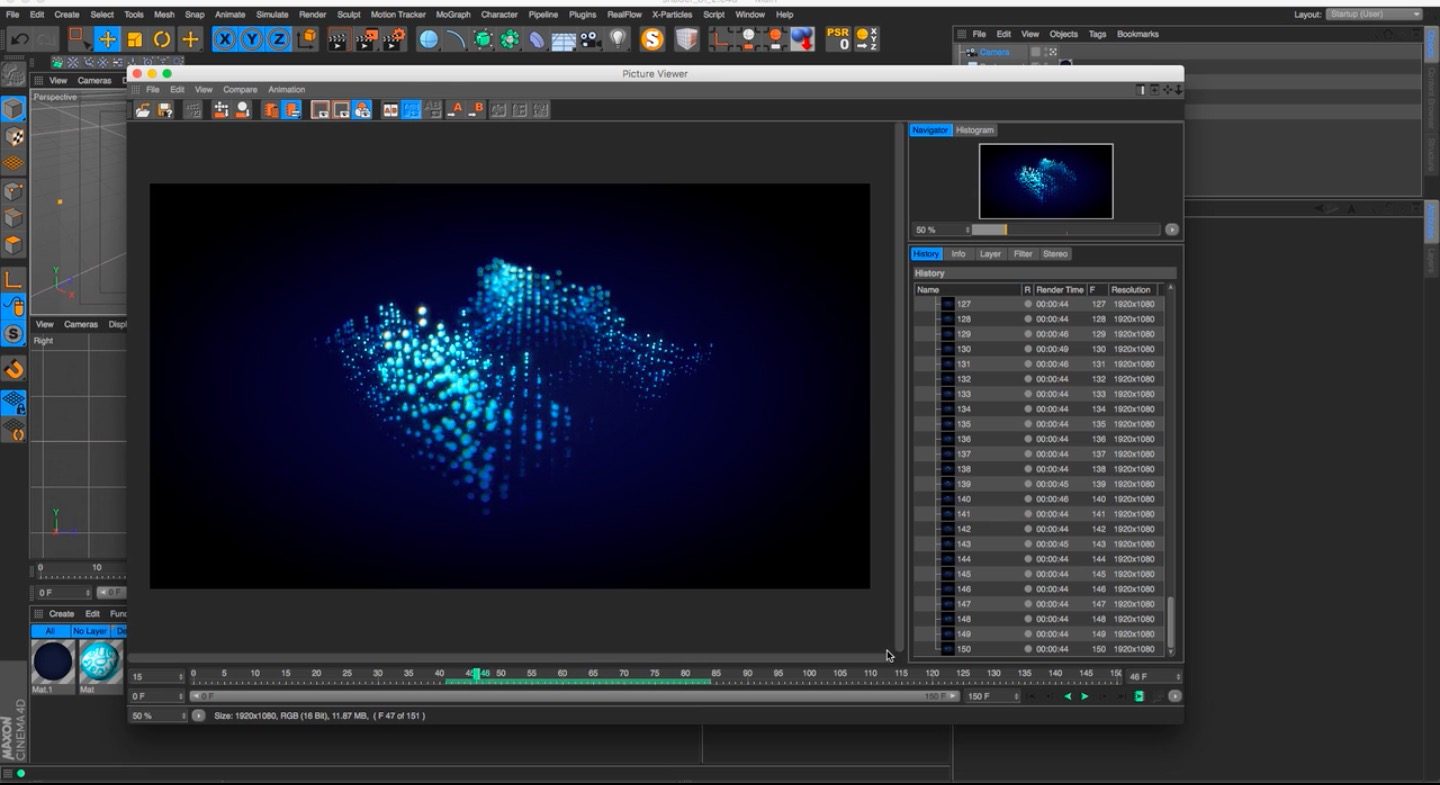Click the Floor environment icon
The width and height of the screenshot is (1440, 785).
[x=564, y=39]
